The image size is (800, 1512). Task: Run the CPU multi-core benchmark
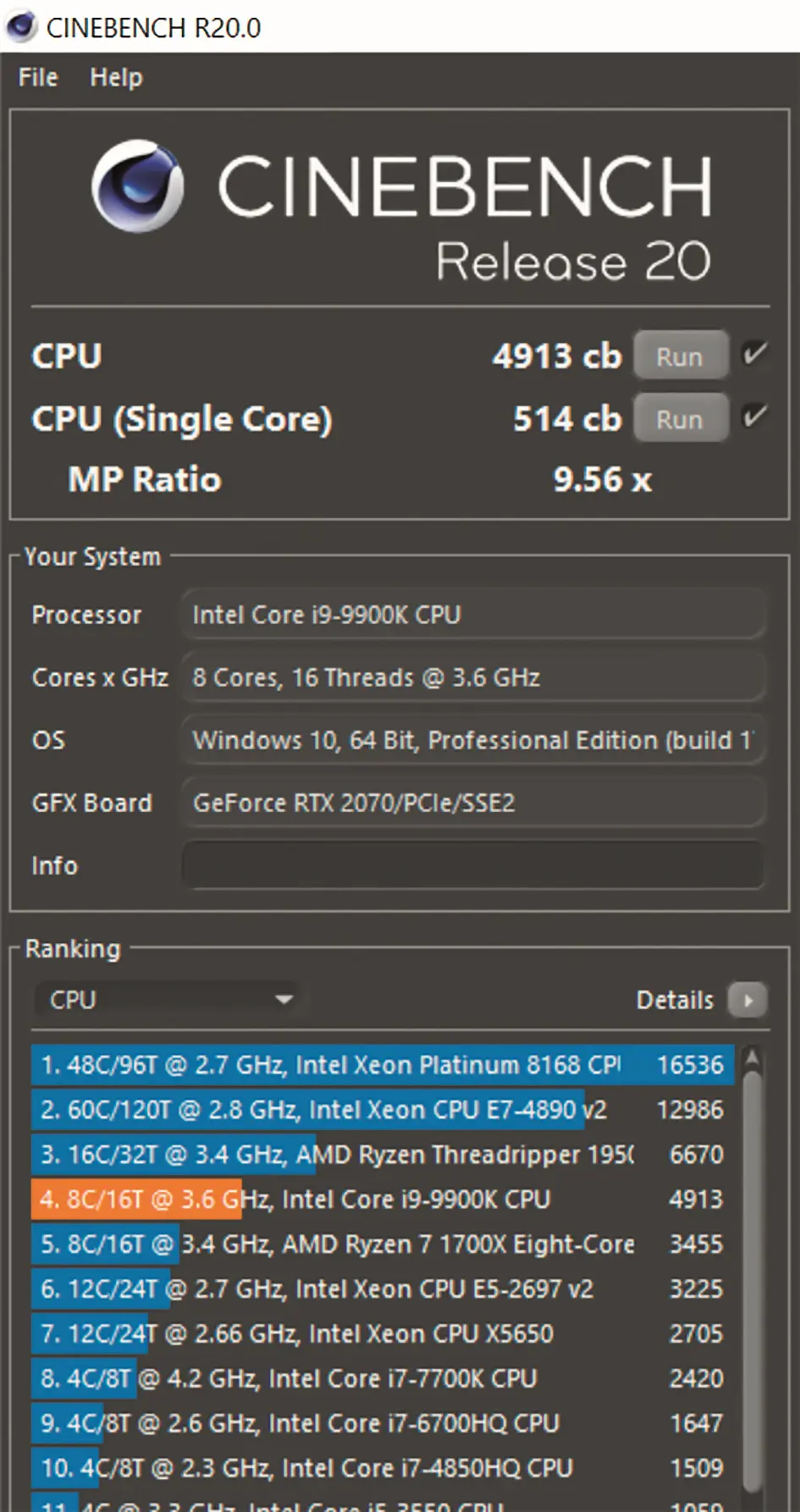click(680, 356)
